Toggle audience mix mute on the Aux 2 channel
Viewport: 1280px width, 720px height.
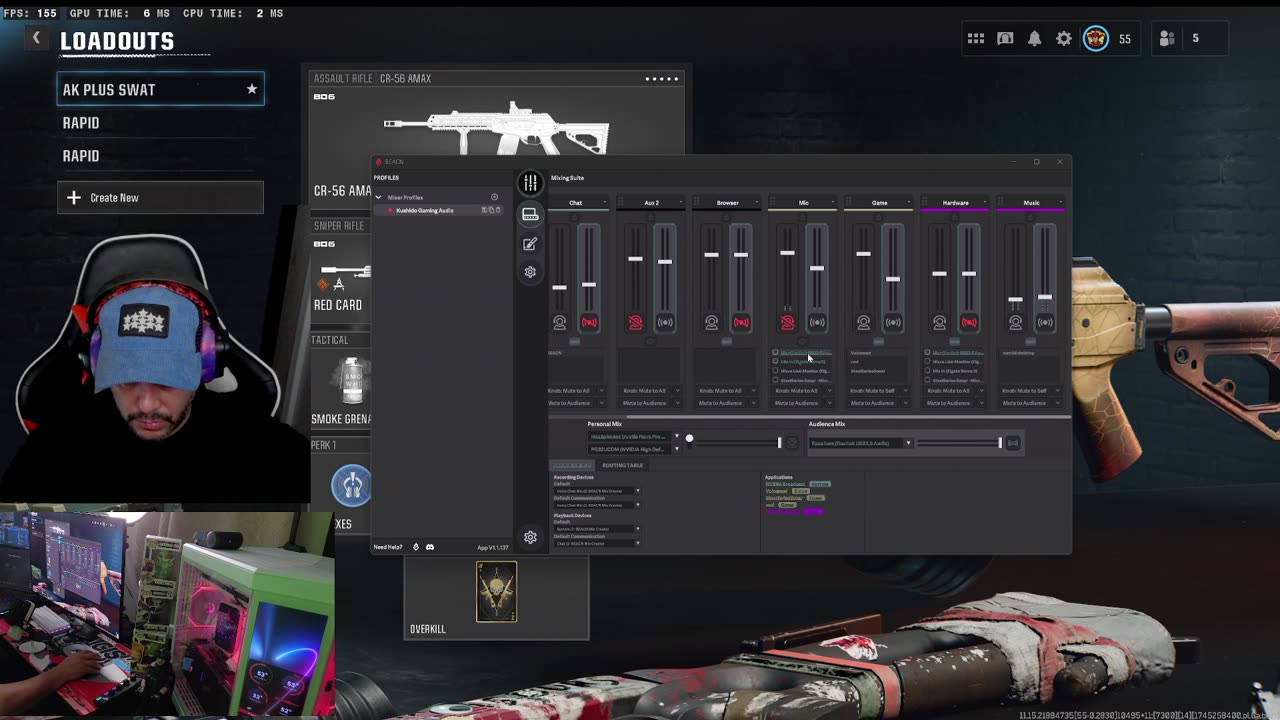coord(665,322)
